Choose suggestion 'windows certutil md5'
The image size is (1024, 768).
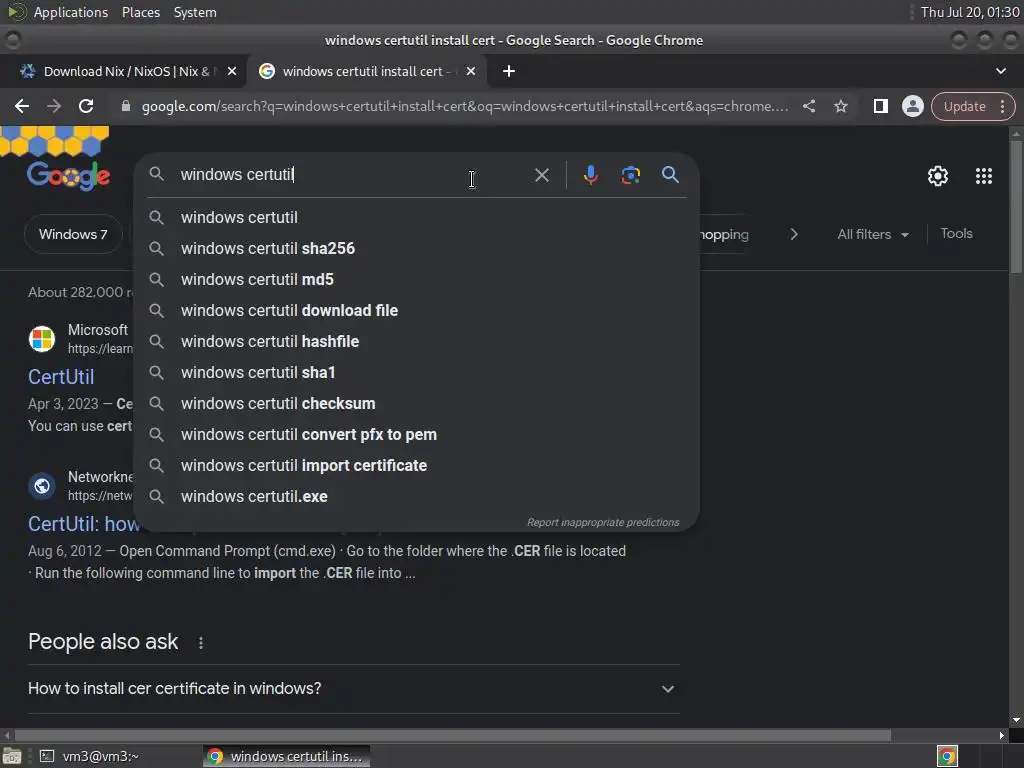pos(417,280)
